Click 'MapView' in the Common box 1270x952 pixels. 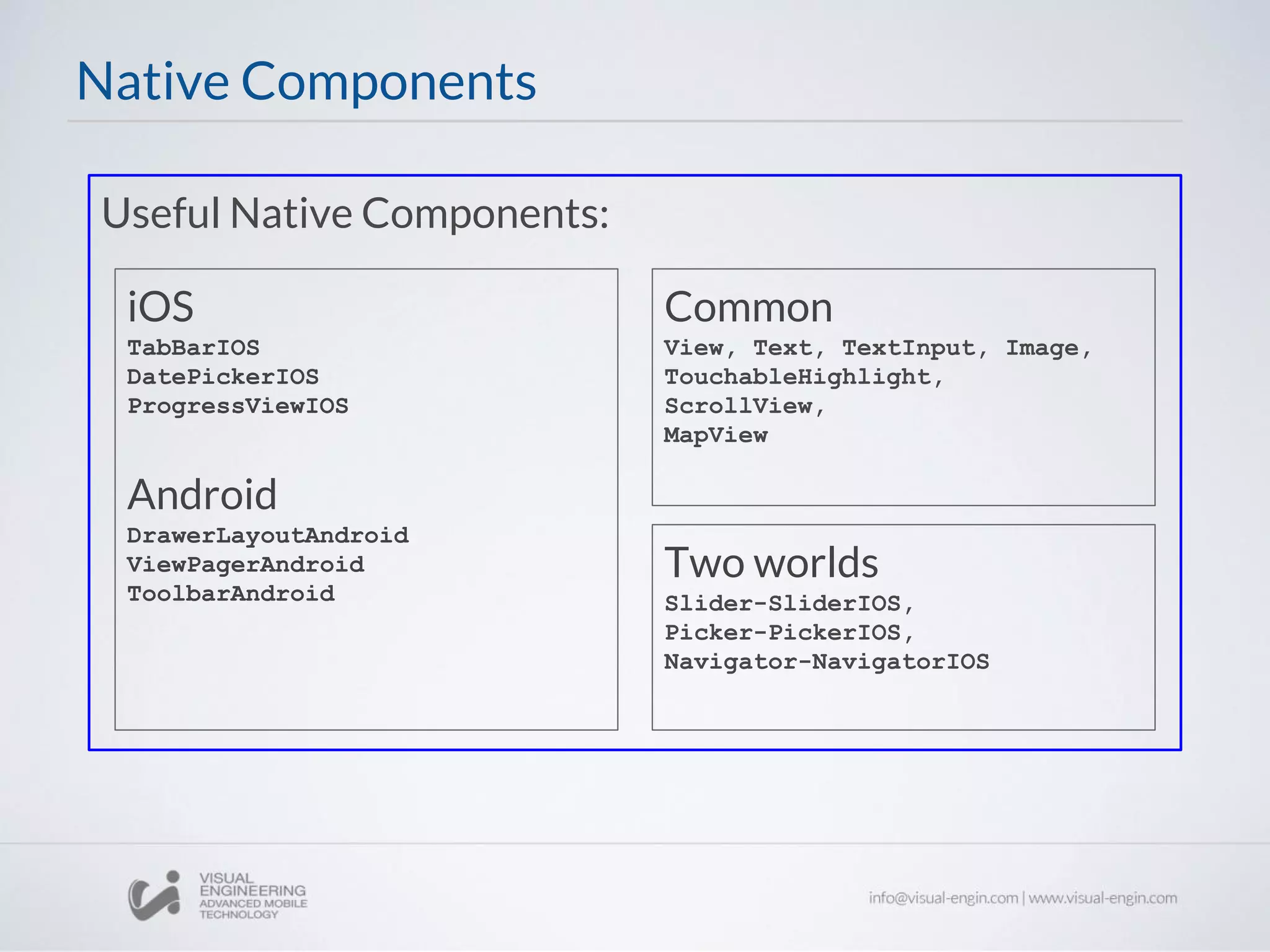(x=716, y=436)
